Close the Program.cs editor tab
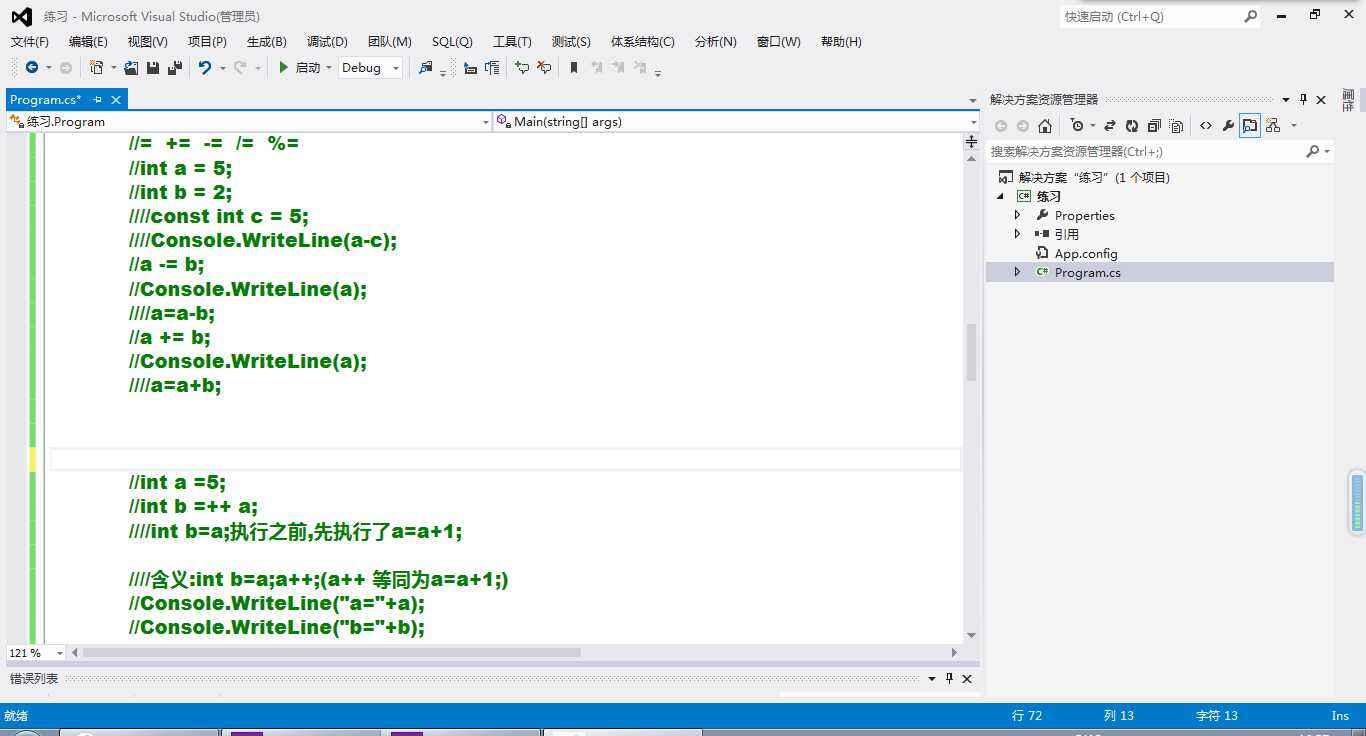 [116, 99]
